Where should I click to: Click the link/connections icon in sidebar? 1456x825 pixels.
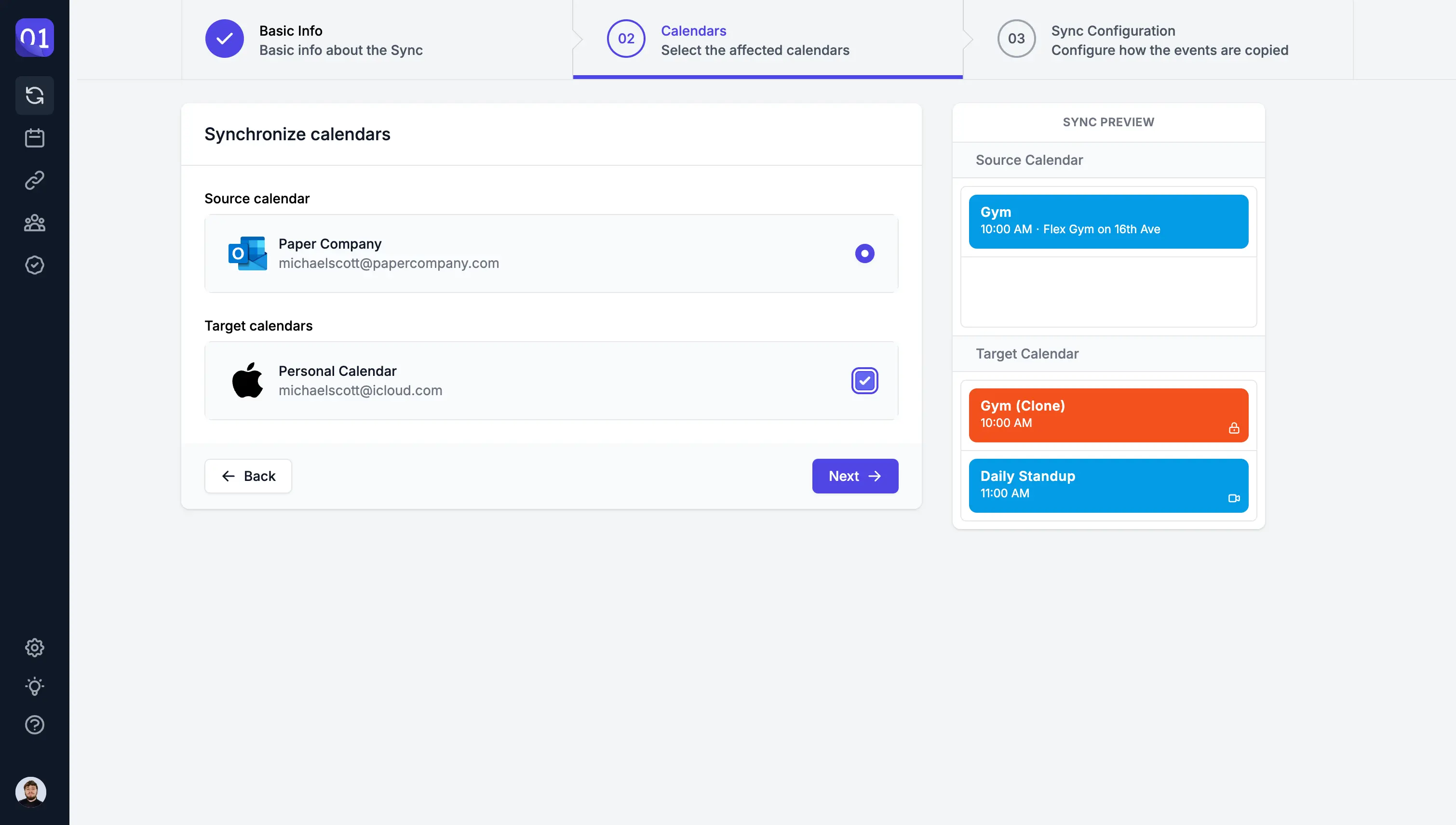tap(34, 181)
